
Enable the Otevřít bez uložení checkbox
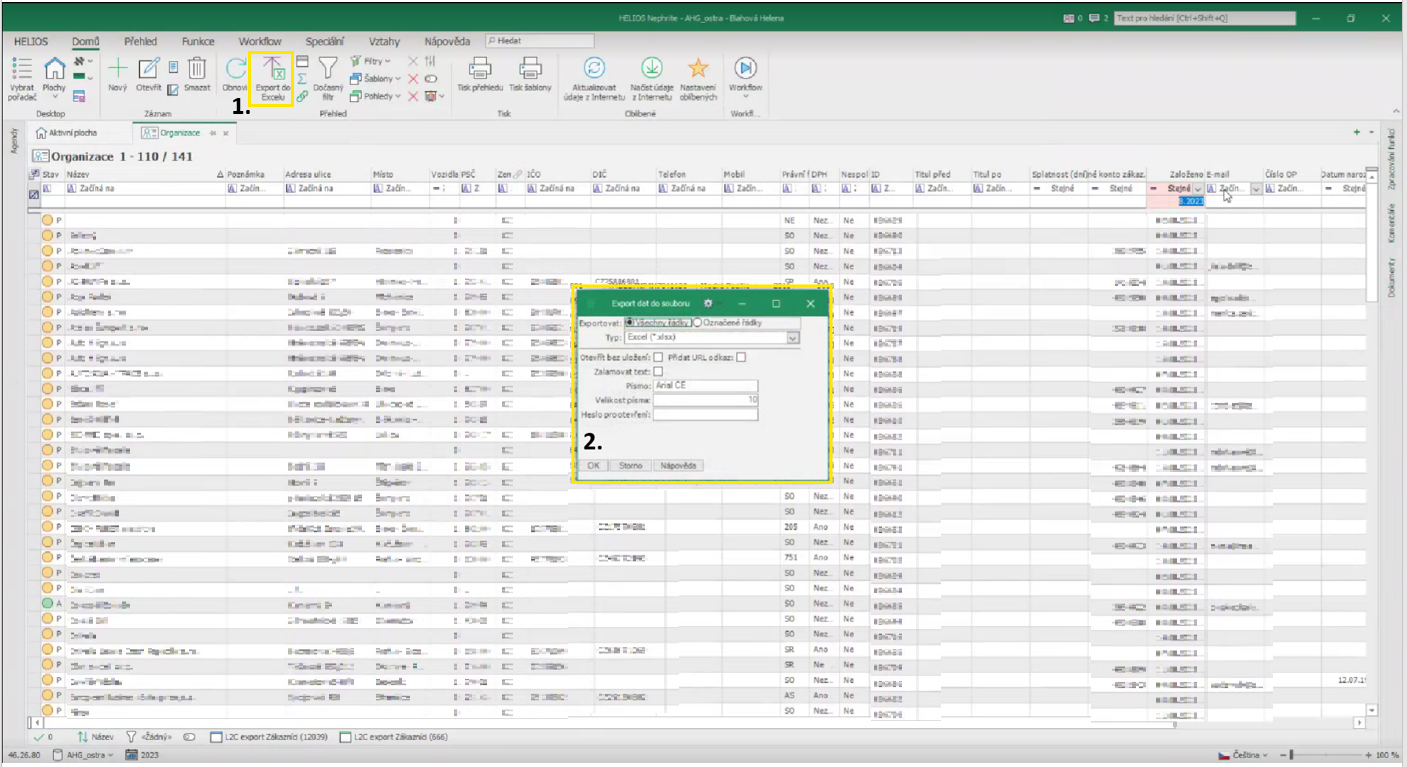click(x=658, y=357)
